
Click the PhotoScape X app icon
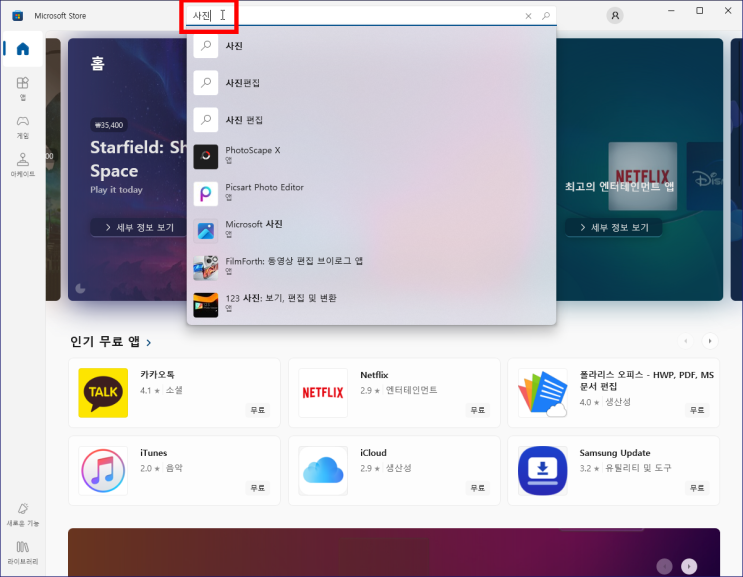pyautogui.click(x=206, y=156)
